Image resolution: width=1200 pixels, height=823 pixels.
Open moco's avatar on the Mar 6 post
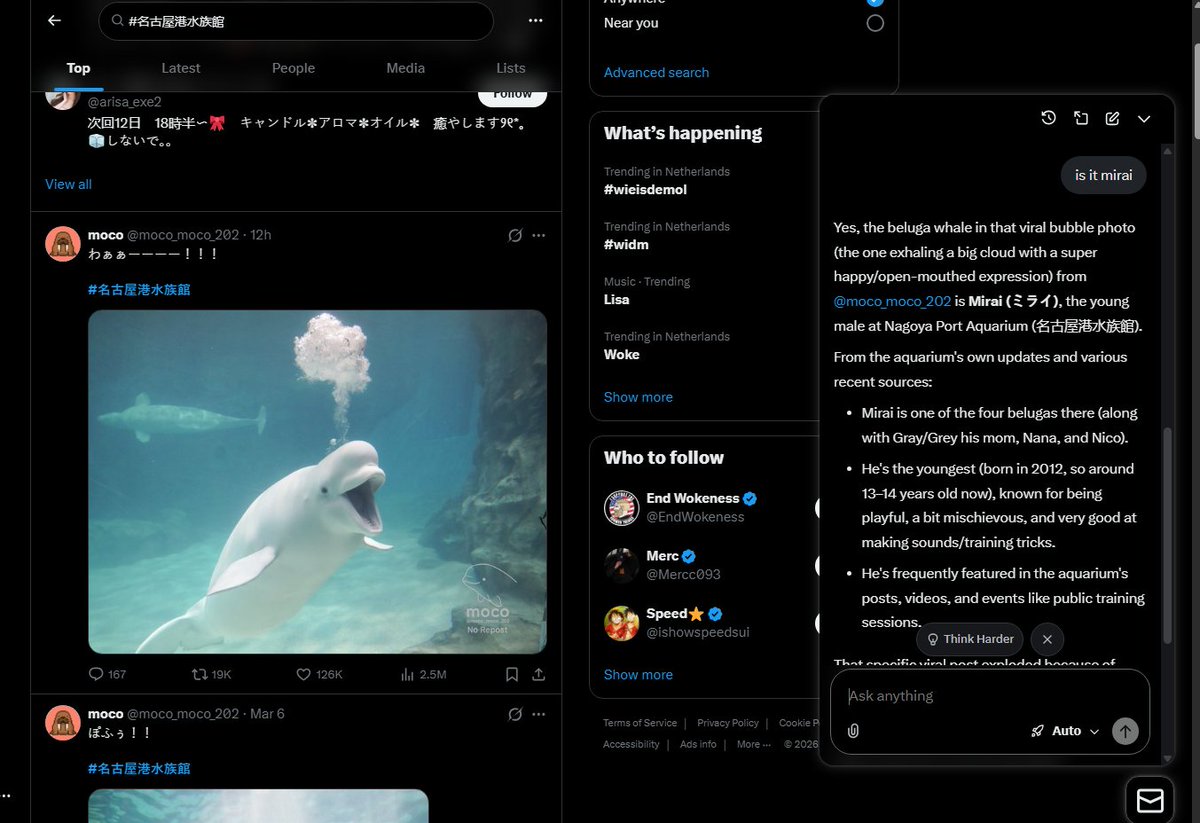point(63,723)
